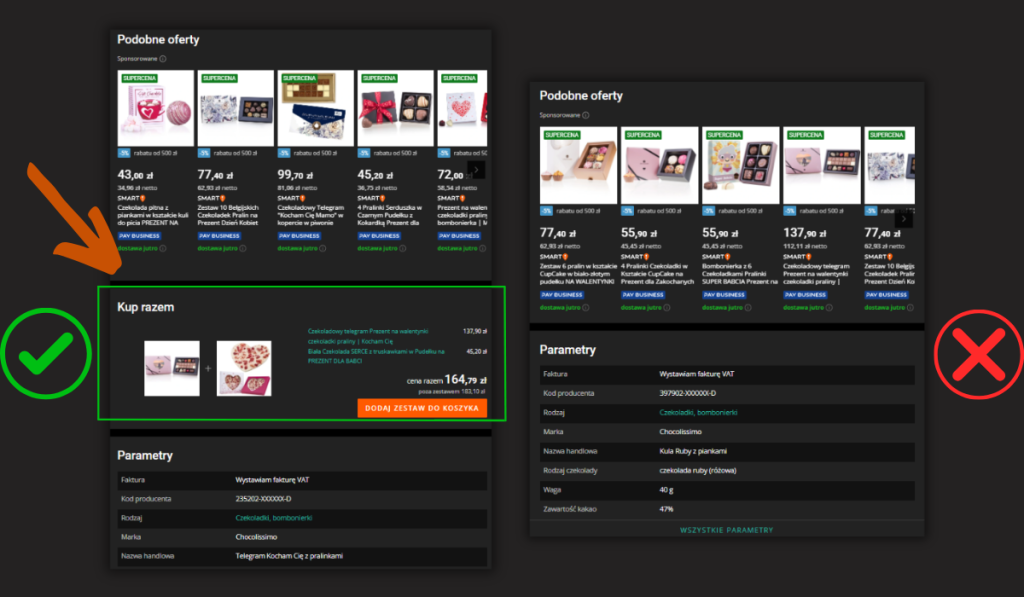Image resolution: width=1024 pixels, height=597 pixels.
Task: Open the pink telegram box thumbnail priced 137,90 zł
Action: [x=822, y=165]
